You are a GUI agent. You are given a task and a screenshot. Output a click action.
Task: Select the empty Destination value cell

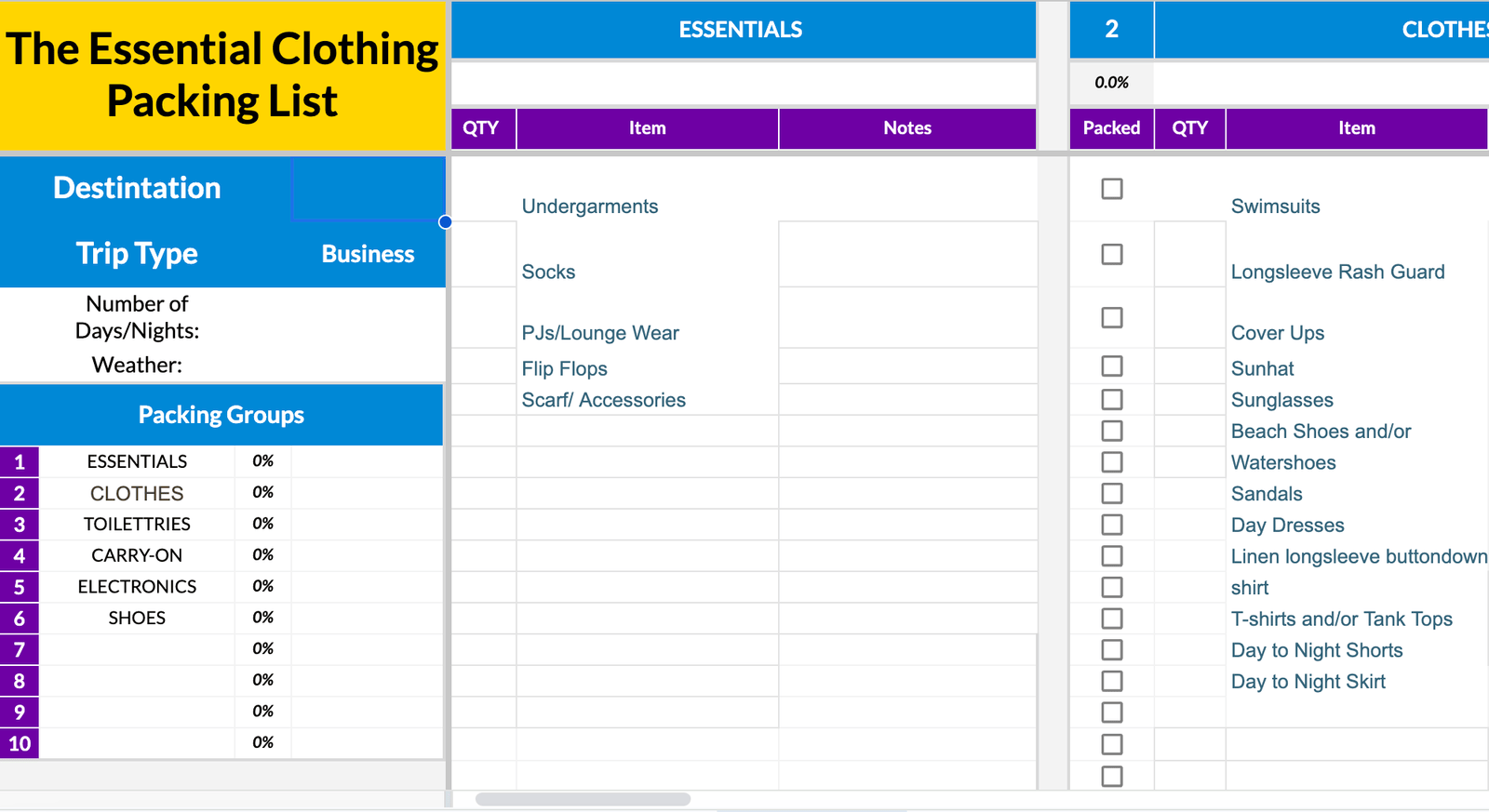pos(368,189)
